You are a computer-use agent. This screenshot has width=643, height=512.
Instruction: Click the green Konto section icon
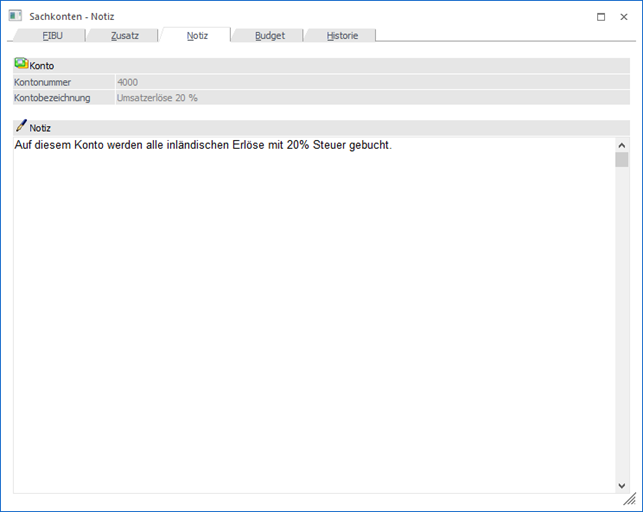tap(21, 64)
